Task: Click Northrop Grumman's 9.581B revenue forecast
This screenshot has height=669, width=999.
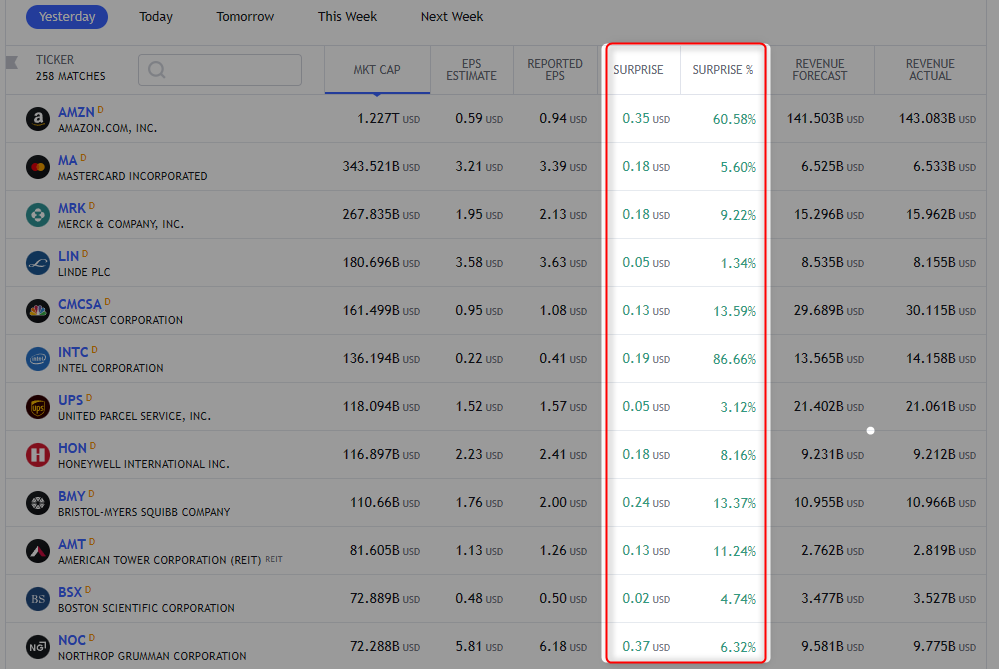Action: click(832, 646)
